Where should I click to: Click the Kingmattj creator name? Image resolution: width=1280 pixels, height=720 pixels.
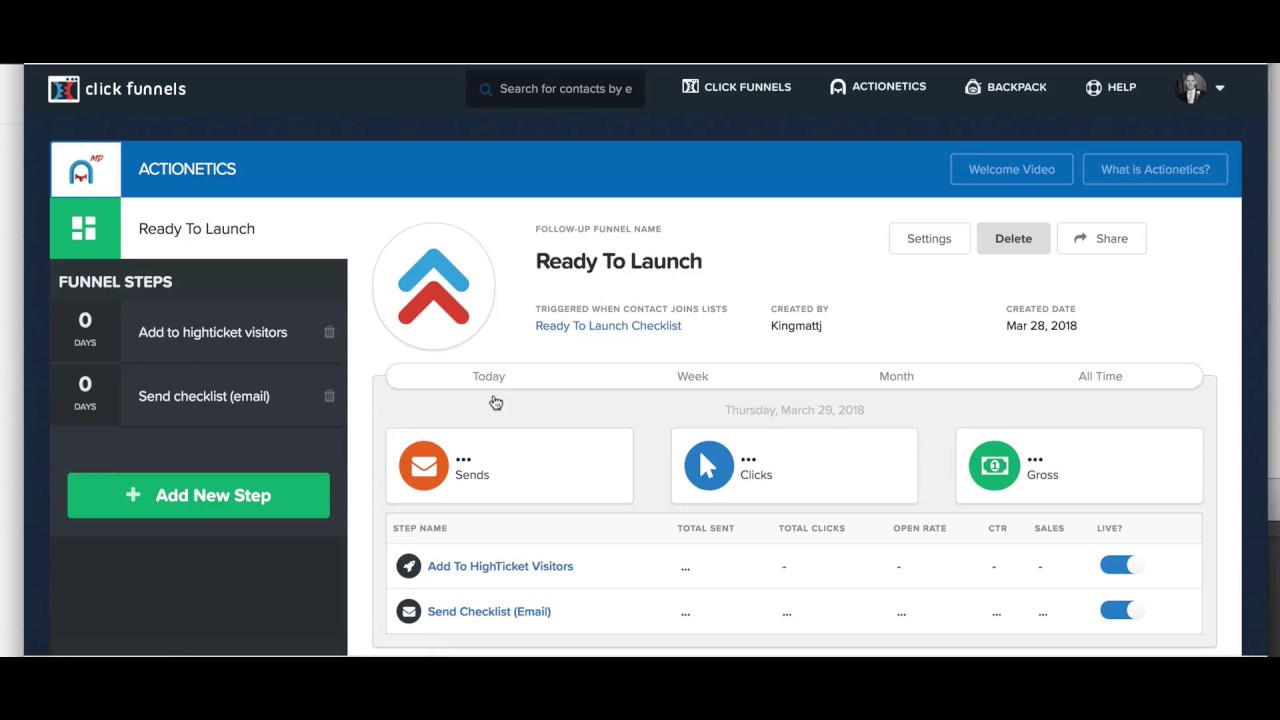coord(796,326)
